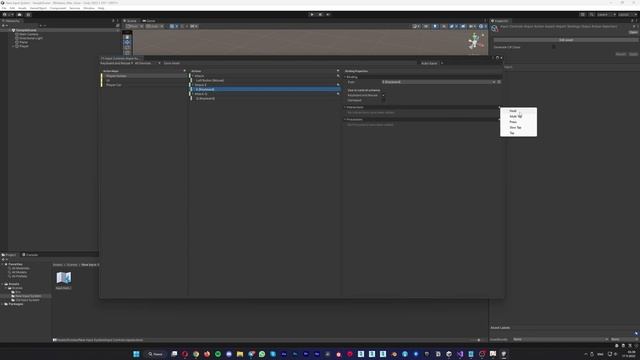
Task: Switch to the Console tab
Action: coord(30,255)
